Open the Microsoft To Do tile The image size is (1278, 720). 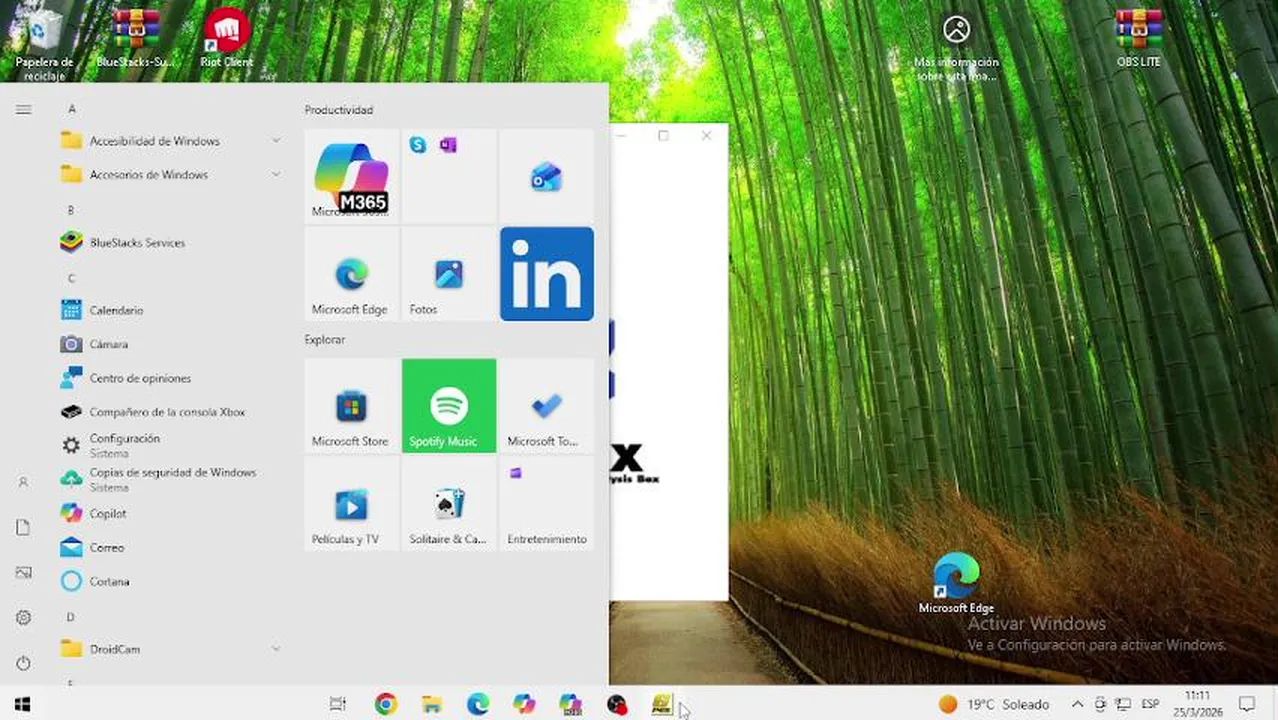[546, 406]
